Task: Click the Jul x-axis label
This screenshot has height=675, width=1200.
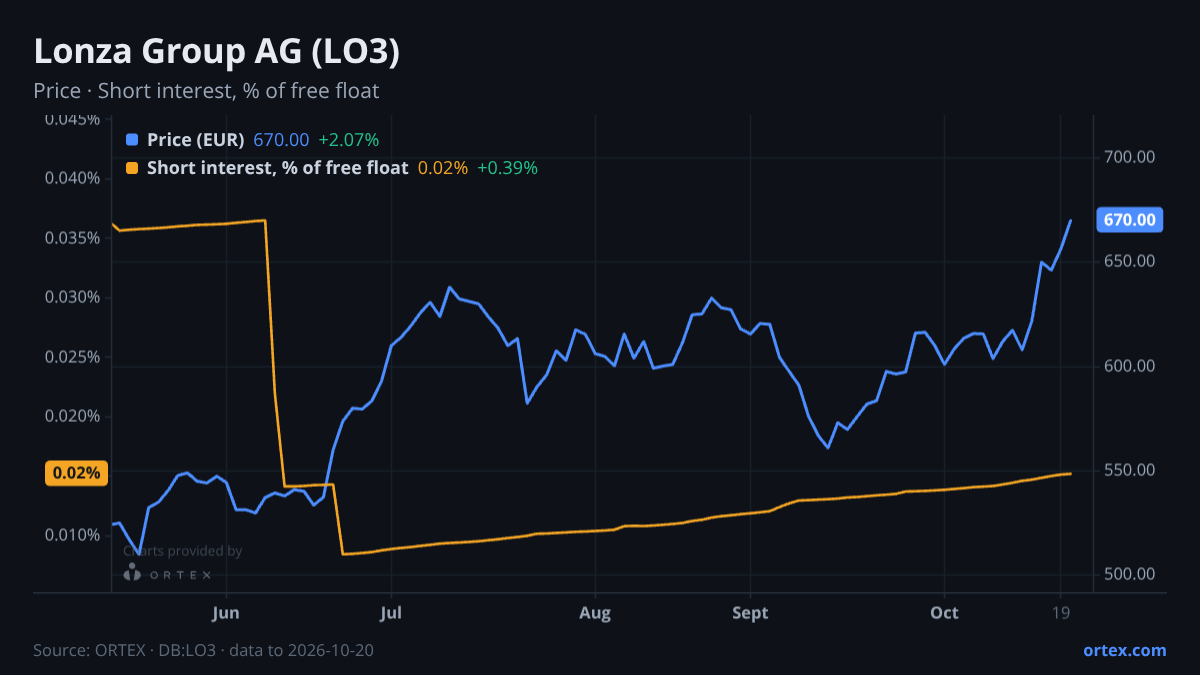Action: click(x=391, y=612)
